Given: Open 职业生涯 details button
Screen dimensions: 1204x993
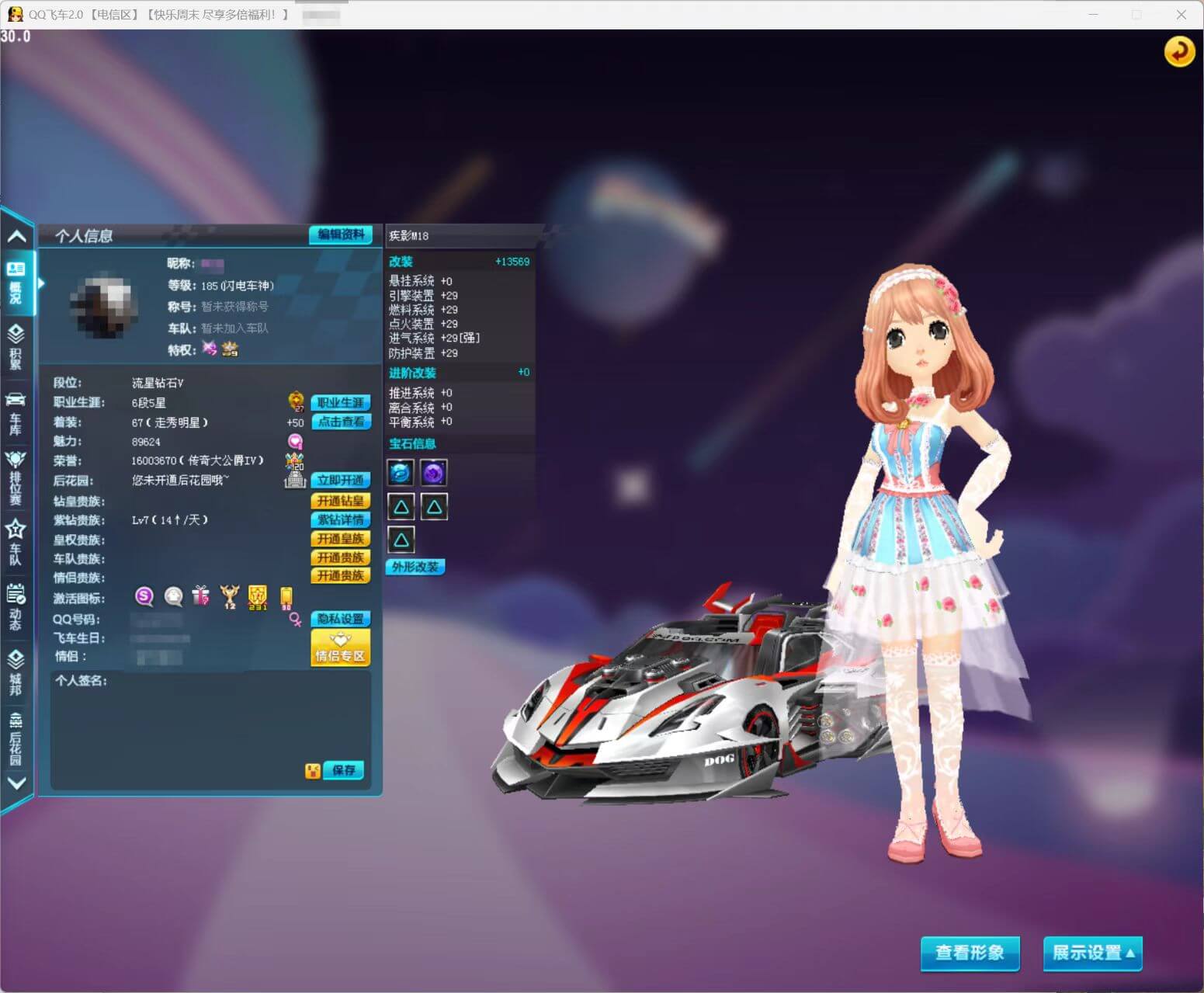Looking at the screenshot, I should coord(341,402).
